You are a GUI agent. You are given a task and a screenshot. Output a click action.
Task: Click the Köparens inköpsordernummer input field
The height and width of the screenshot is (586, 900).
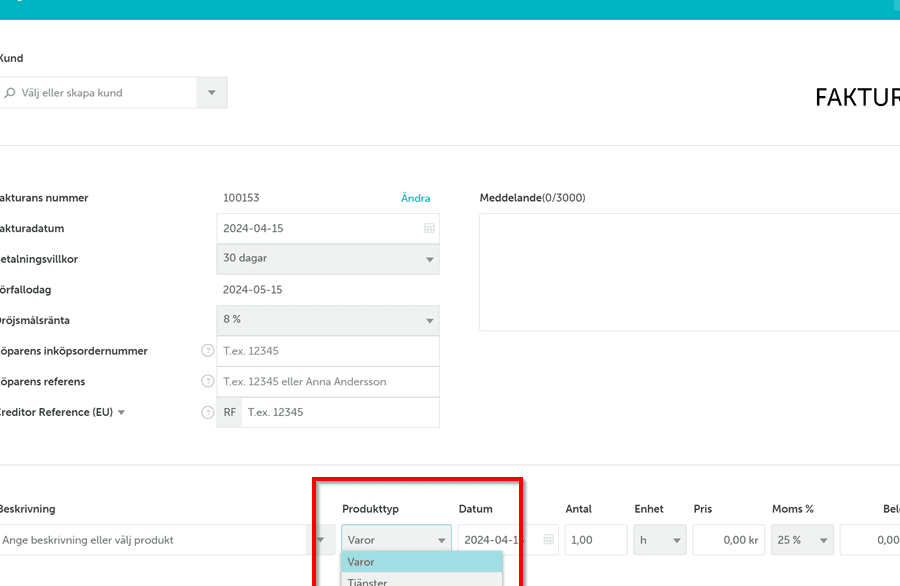click(328, 351)
